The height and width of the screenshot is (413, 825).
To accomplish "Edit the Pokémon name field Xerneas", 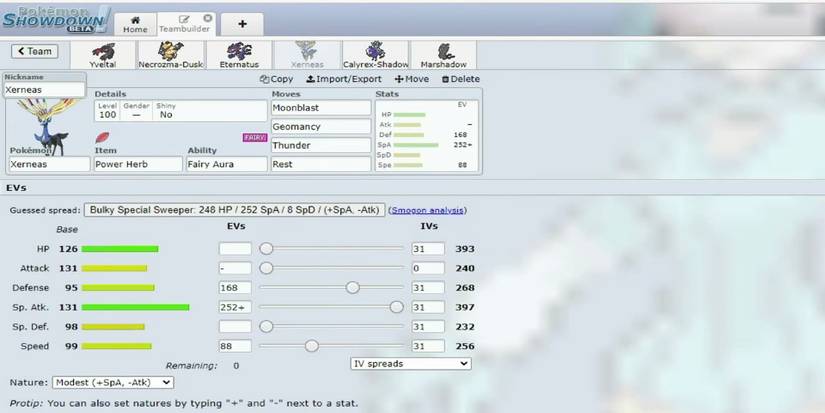I will tap(49, 164).
